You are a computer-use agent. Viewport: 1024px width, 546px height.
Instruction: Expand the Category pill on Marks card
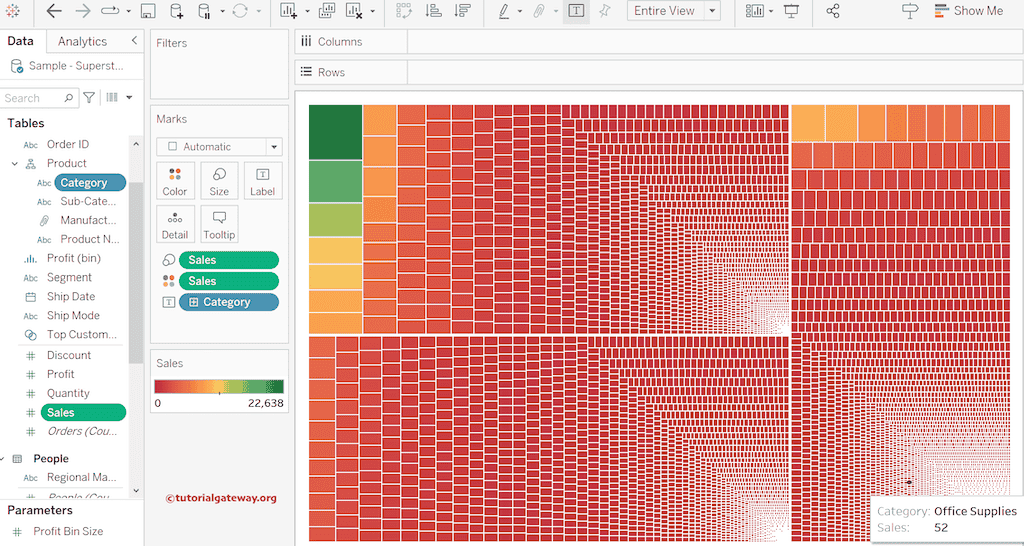point(193,302)
